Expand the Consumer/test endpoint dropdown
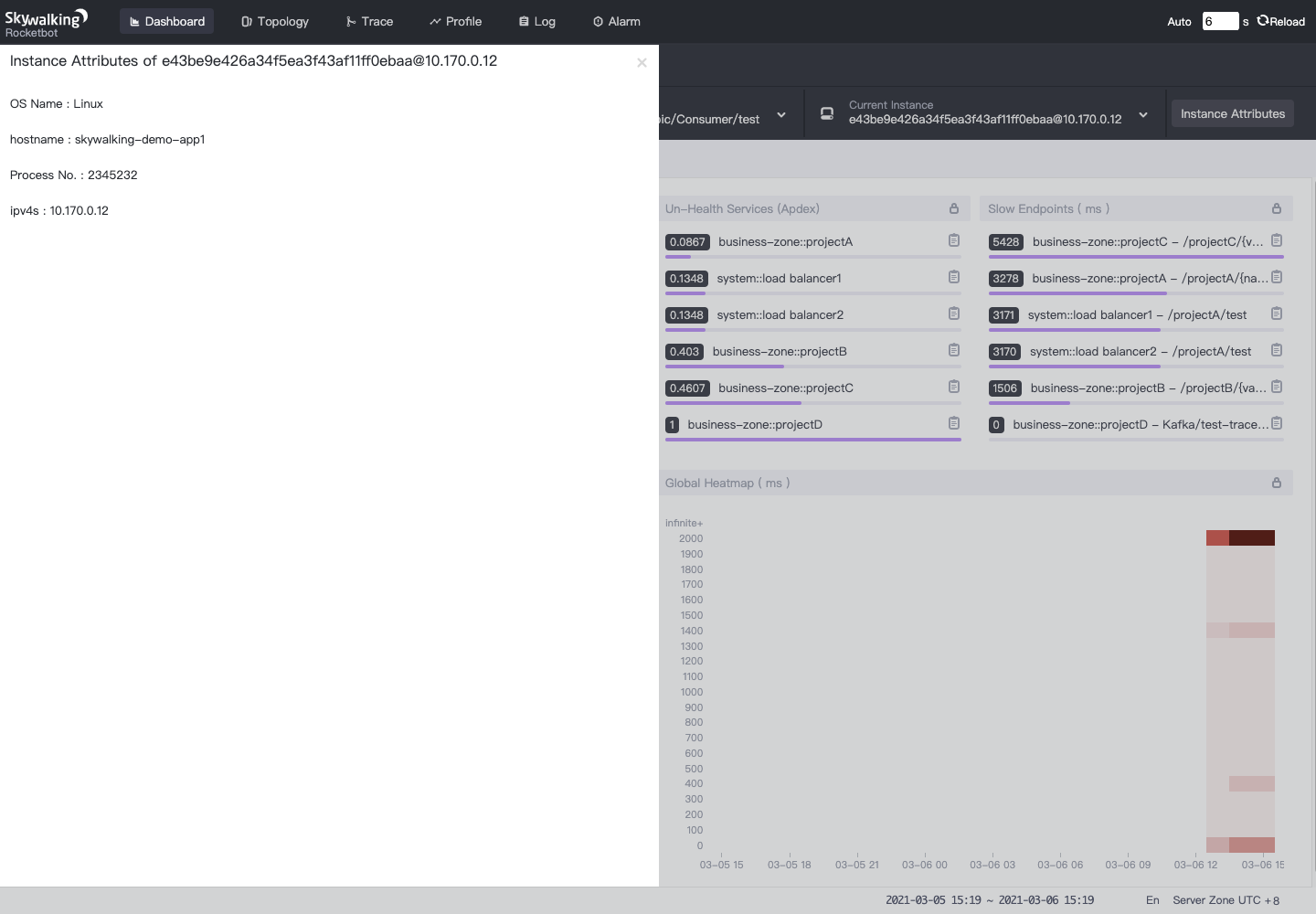 coord(781,114)
